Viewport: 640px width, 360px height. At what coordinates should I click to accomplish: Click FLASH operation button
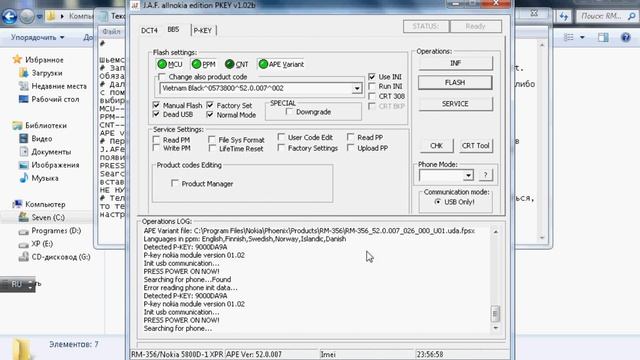(x=455, y=82)
